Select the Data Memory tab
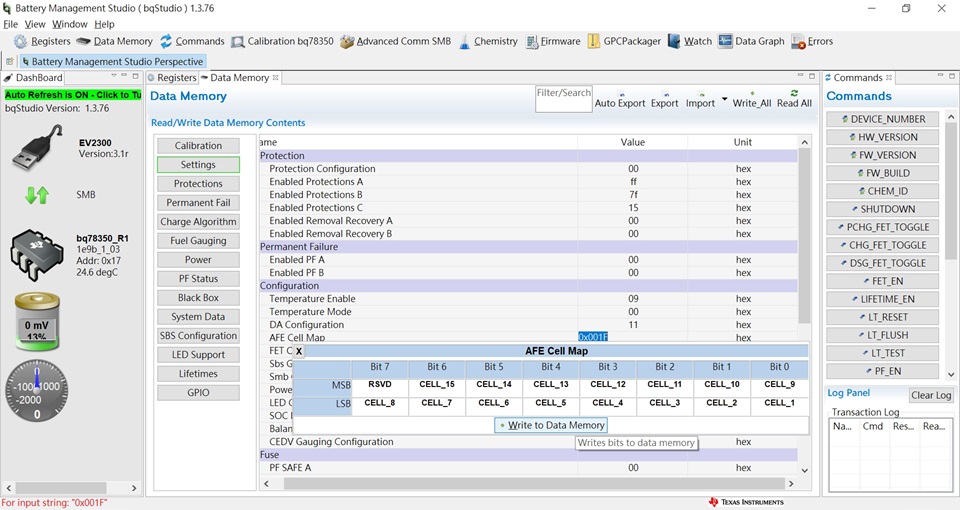 point(239,78)
